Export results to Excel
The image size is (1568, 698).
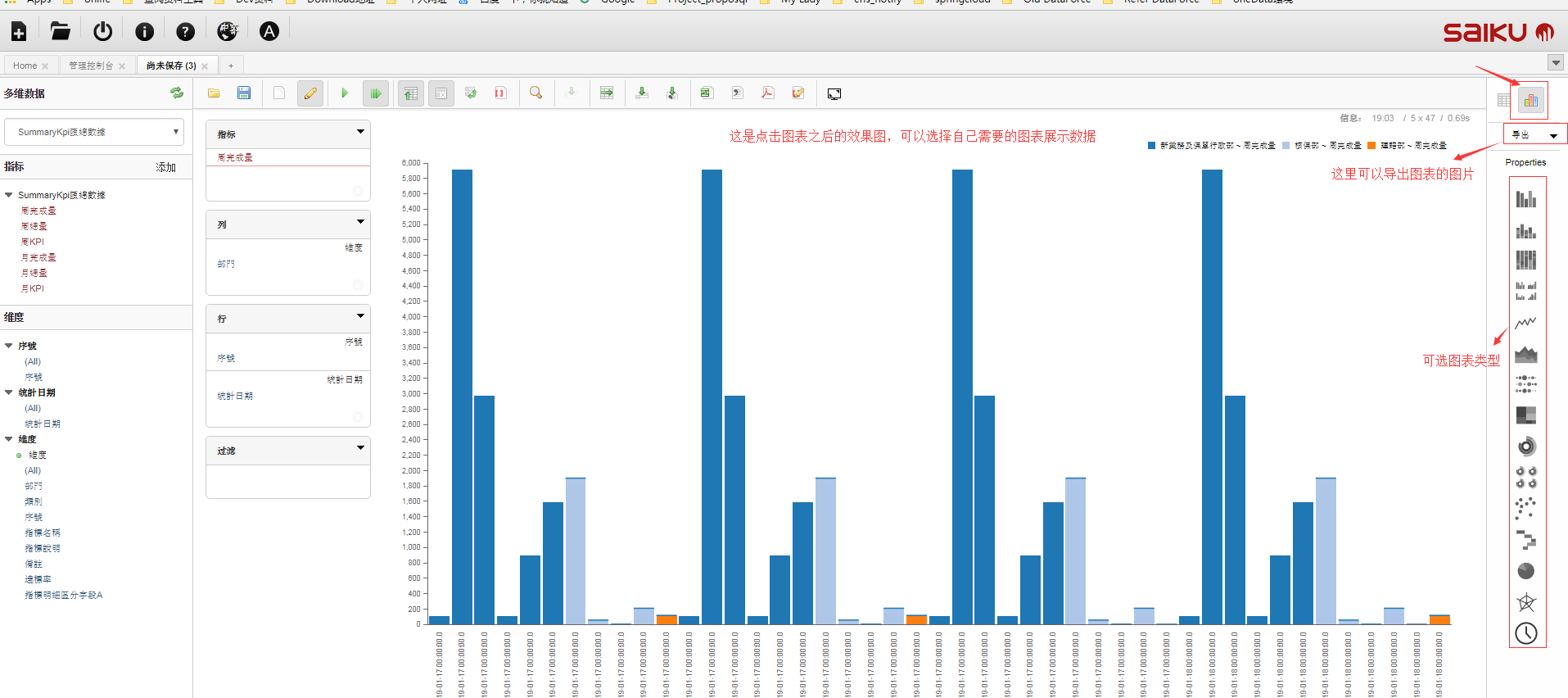pos(706,93)
